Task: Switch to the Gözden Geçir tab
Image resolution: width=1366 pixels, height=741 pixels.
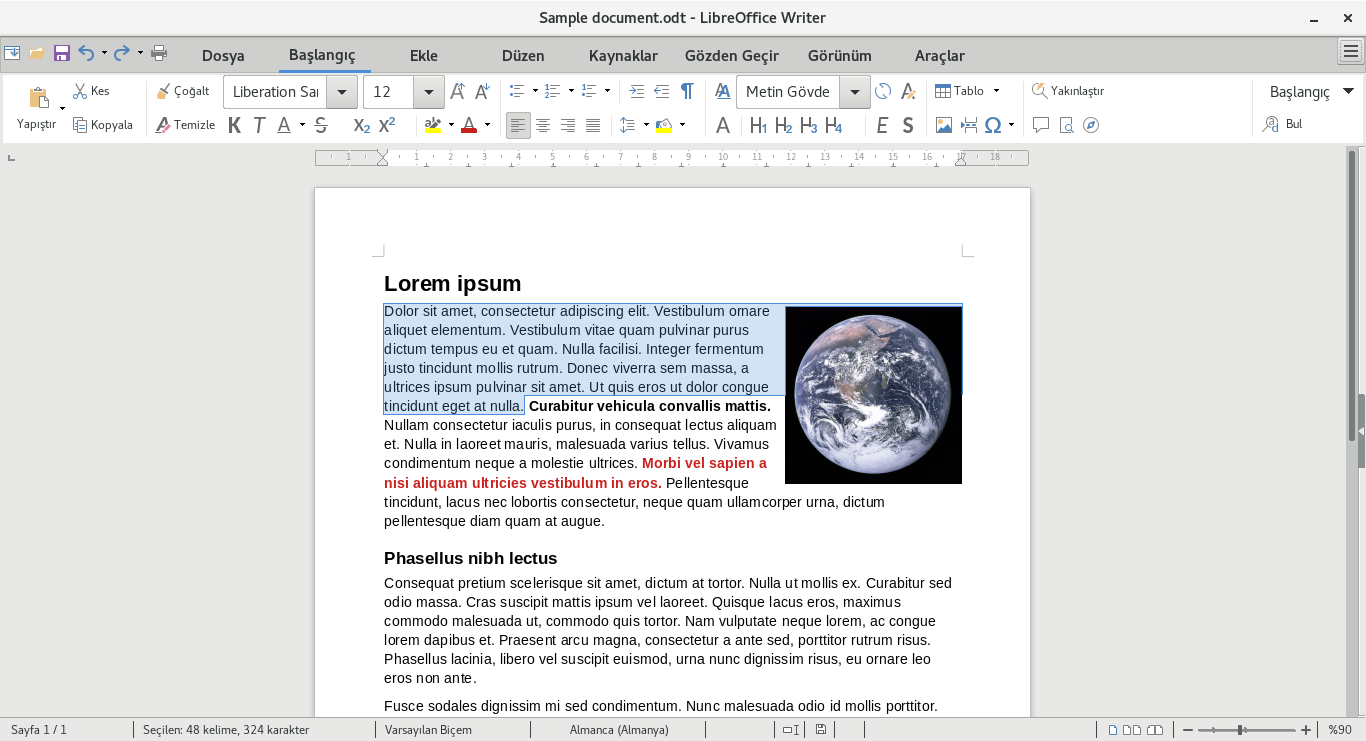Action: pos(731,56)
